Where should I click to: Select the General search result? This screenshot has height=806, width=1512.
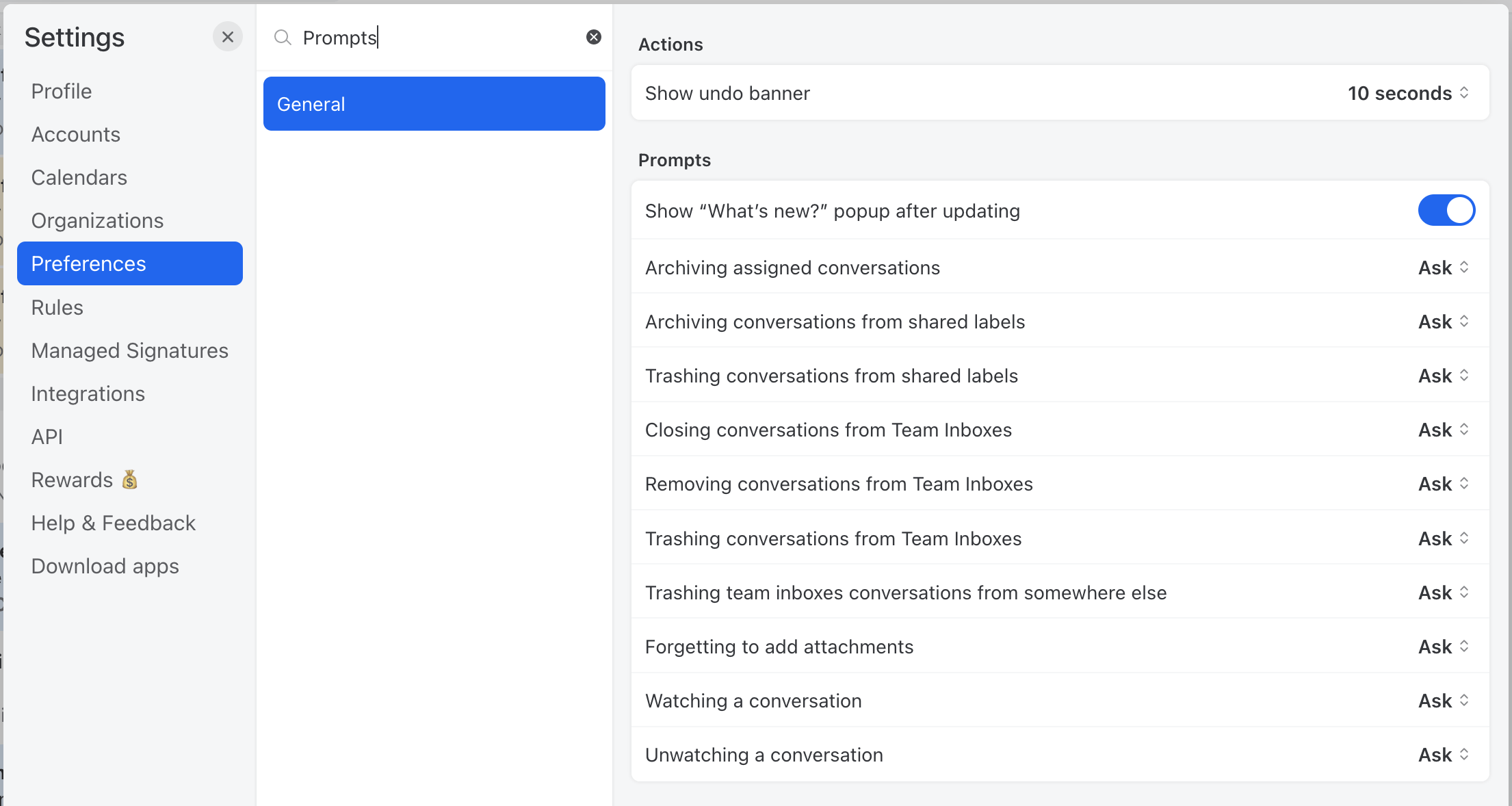434,103
